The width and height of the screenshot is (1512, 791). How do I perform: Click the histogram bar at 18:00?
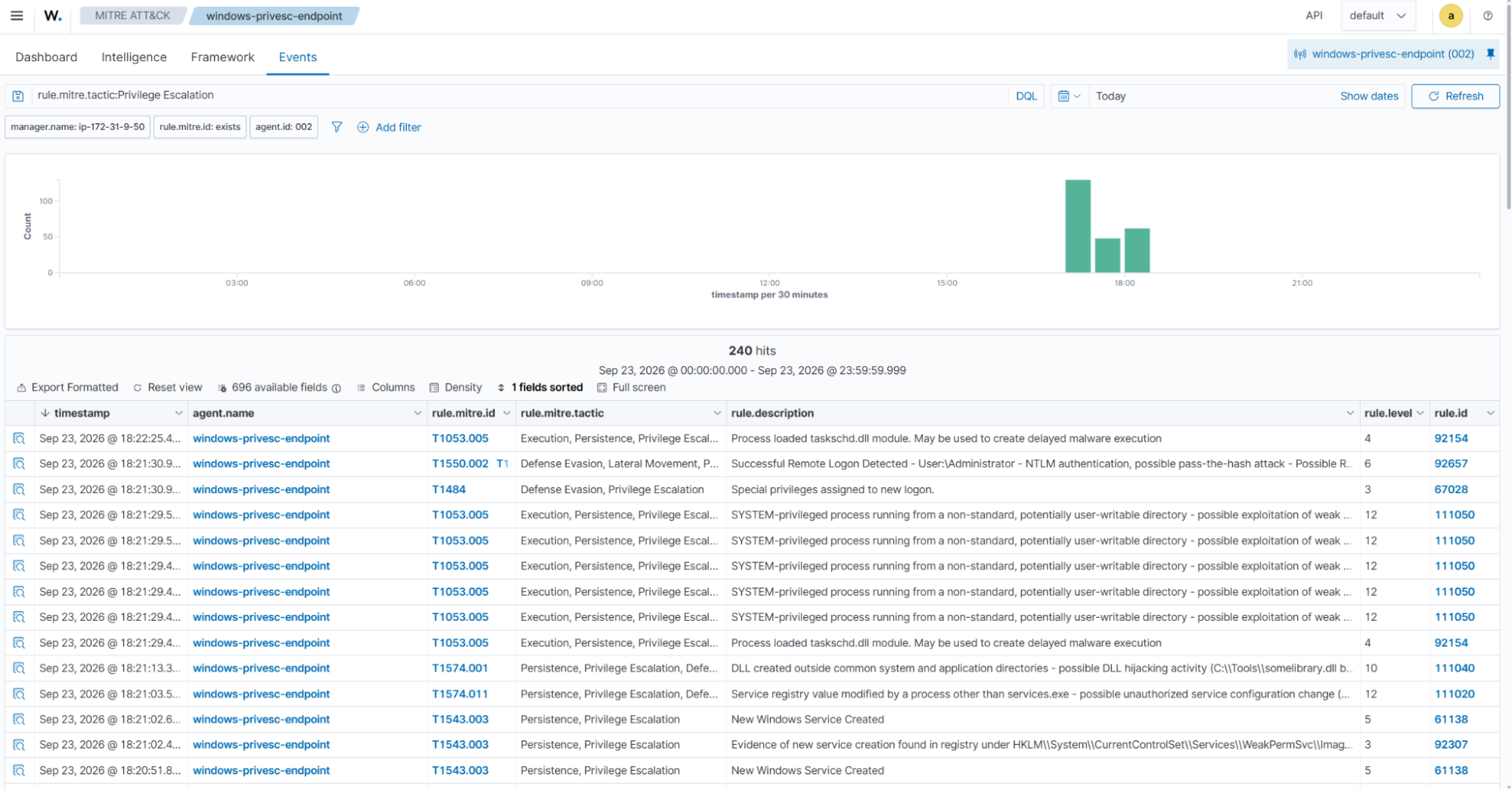1137,250
